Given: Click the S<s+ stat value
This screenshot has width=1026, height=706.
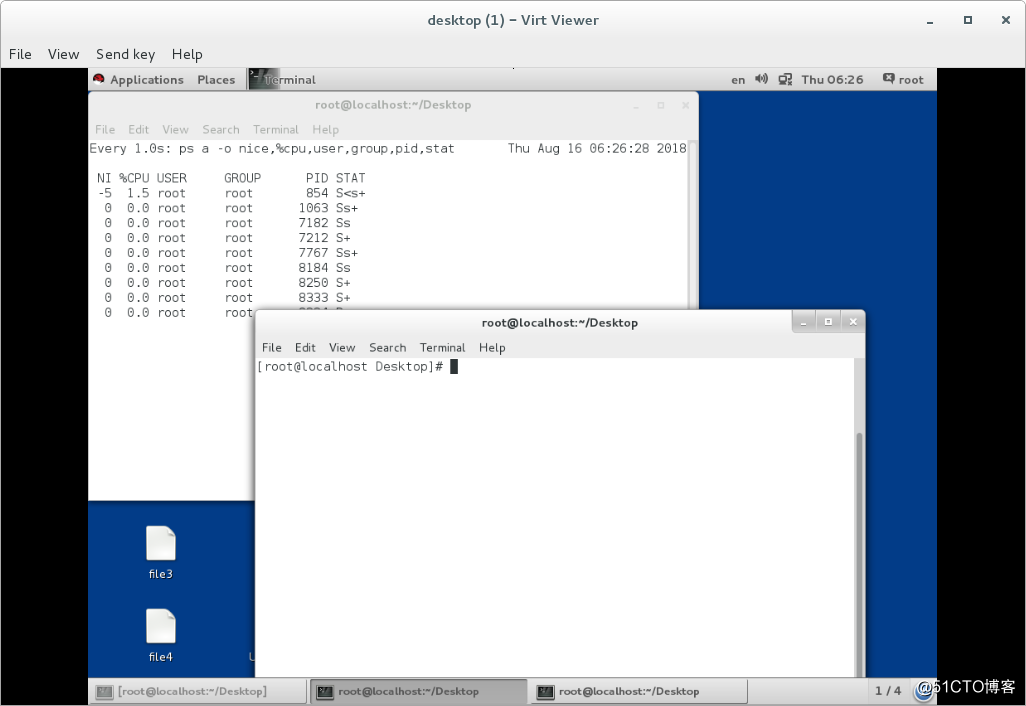Looking at the screenshot, I should click(x=351, y=193).
